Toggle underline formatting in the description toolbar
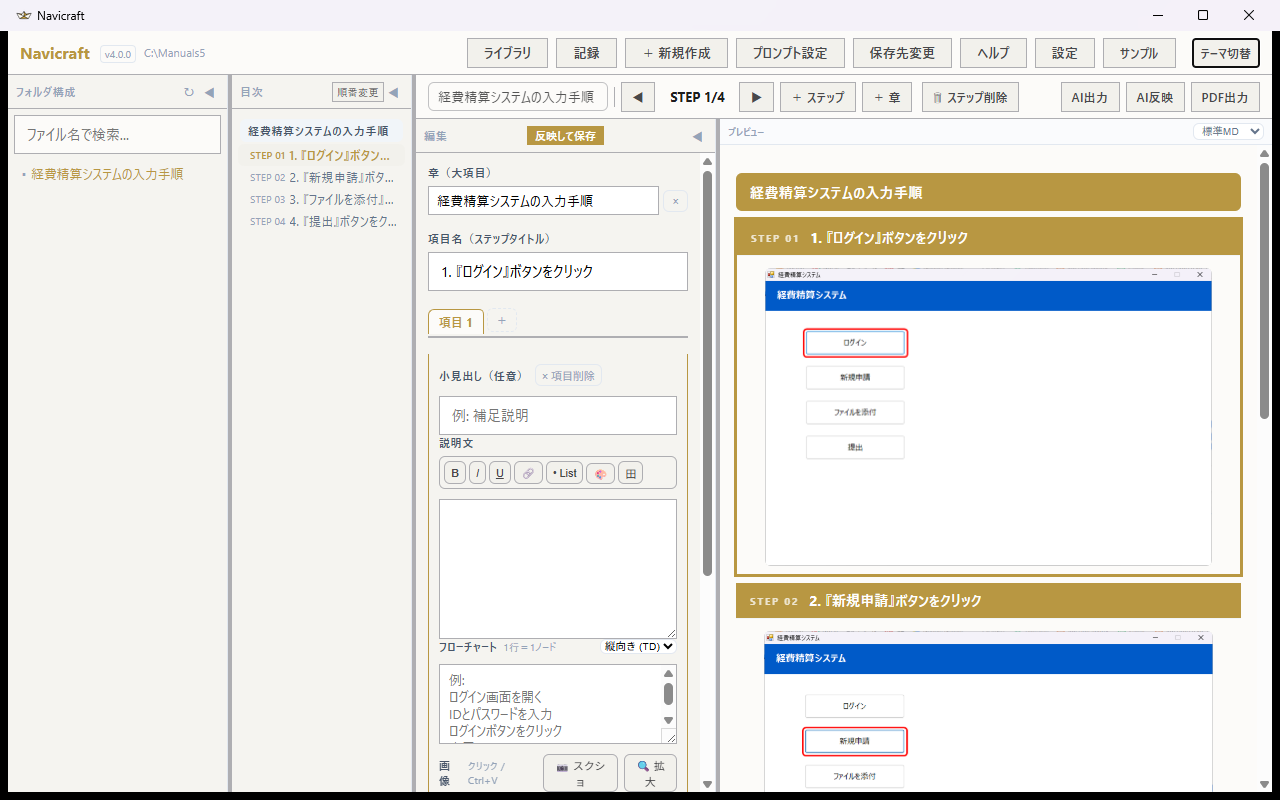The width and height of the screenshot is (1280, 800). (x=500, y=473)
